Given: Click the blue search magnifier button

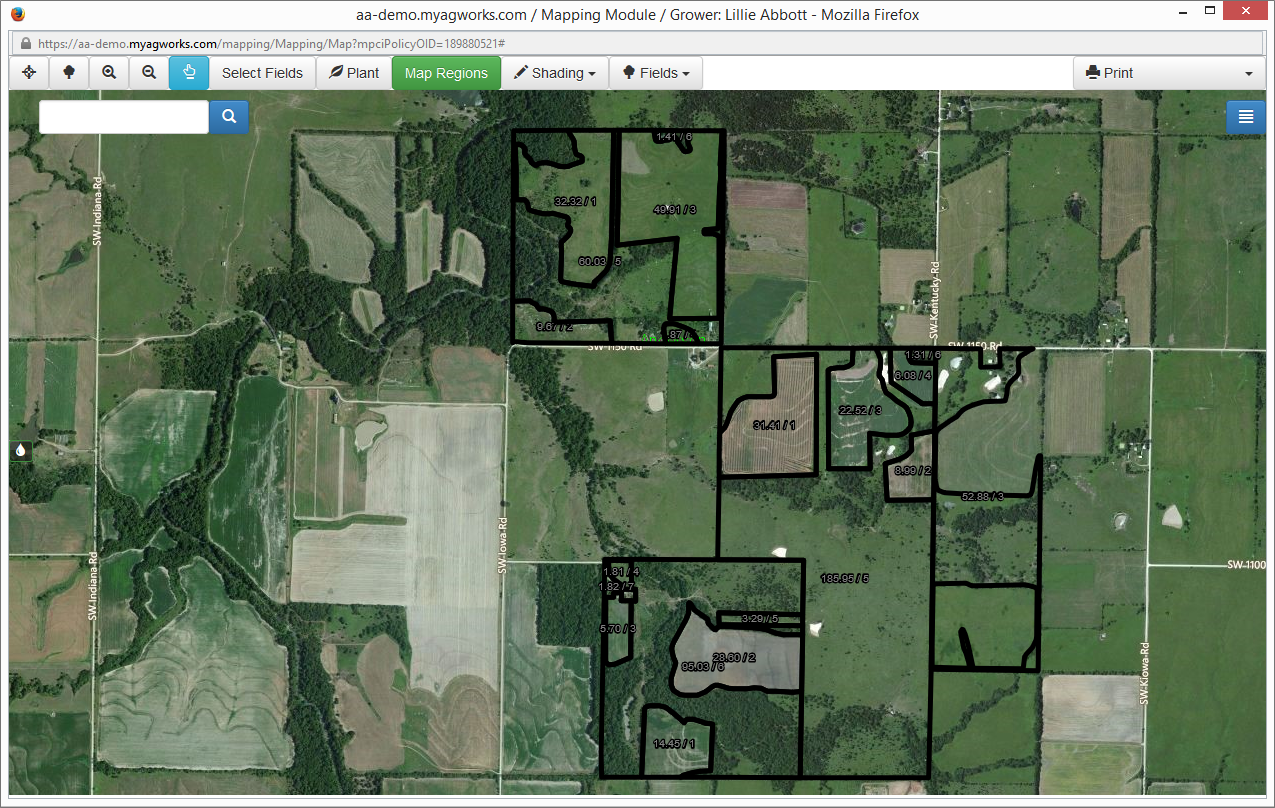Looking at the screenshot, I should 229,117.
